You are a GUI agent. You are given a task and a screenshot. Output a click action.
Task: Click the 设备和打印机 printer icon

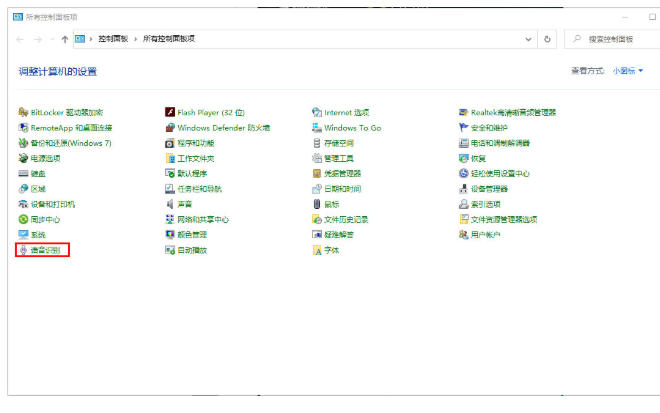click(23, 204)
